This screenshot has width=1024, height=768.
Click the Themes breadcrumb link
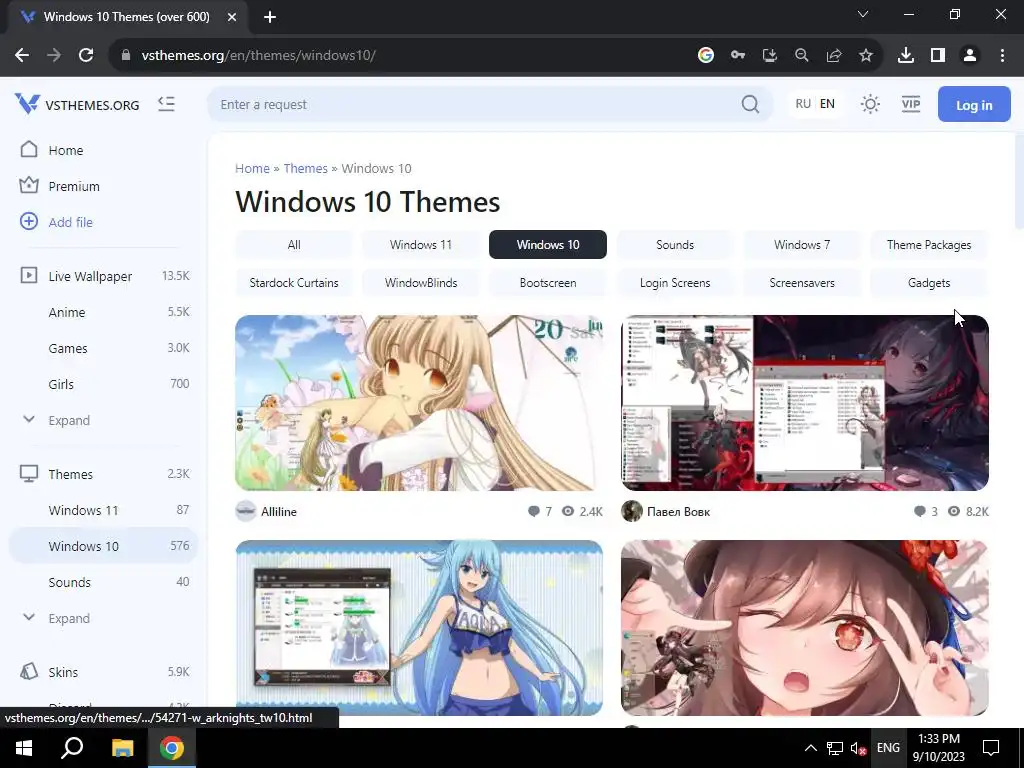(x=305, y=168)
